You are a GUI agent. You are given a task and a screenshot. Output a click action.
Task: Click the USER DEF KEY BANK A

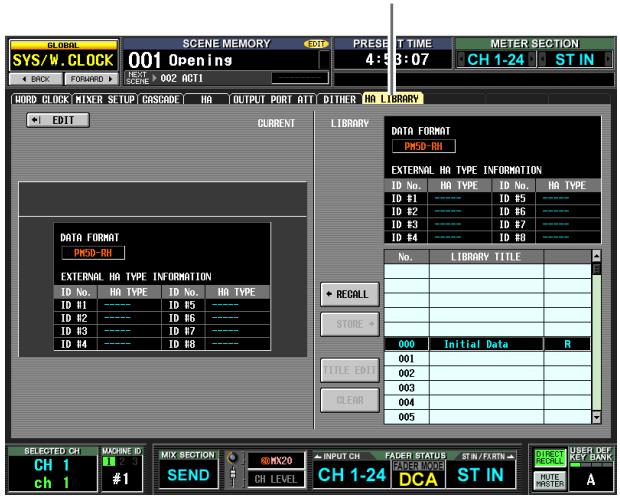pyautogui.click(x=591, y=479)
